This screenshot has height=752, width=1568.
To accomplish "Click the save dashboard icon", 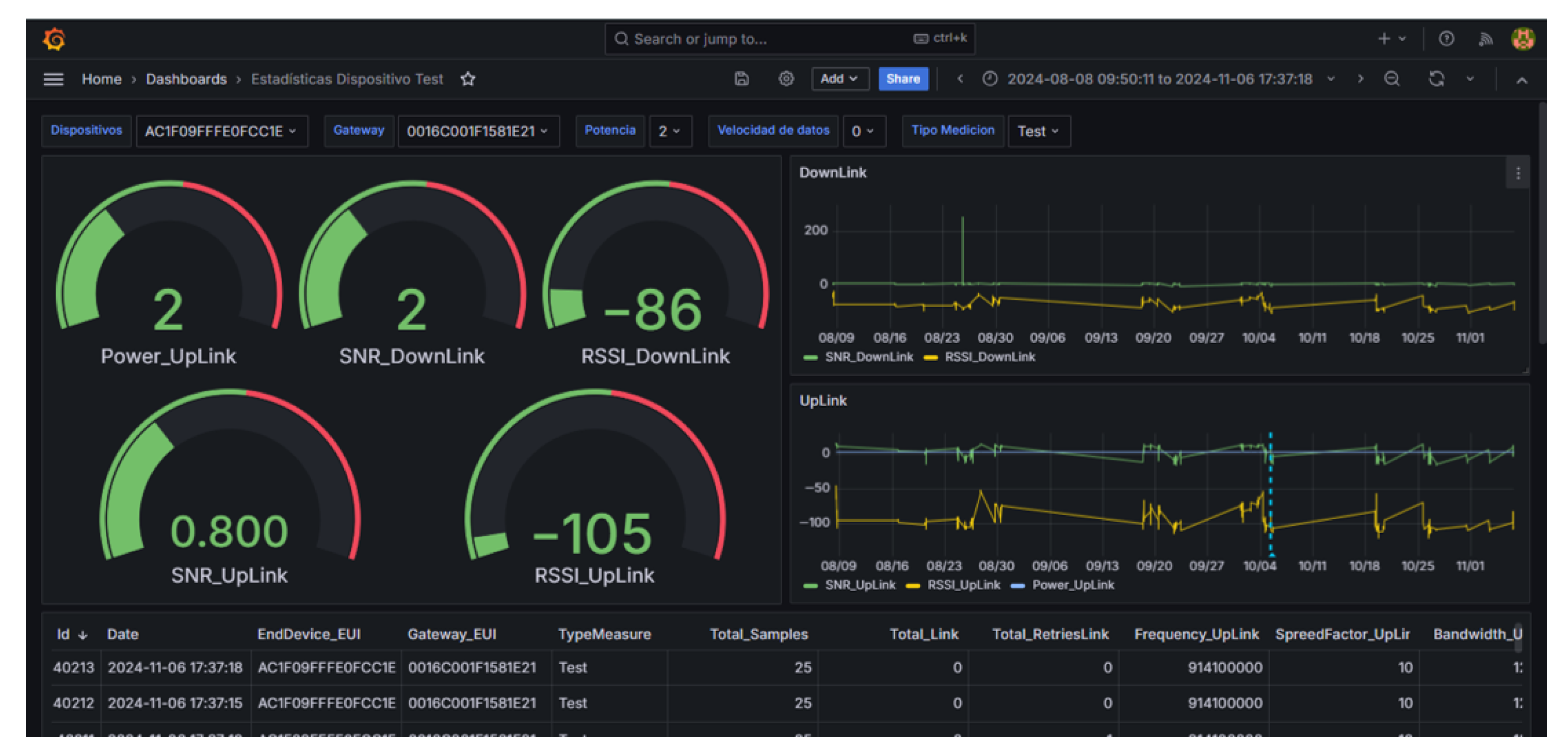I will click(741, 79).
